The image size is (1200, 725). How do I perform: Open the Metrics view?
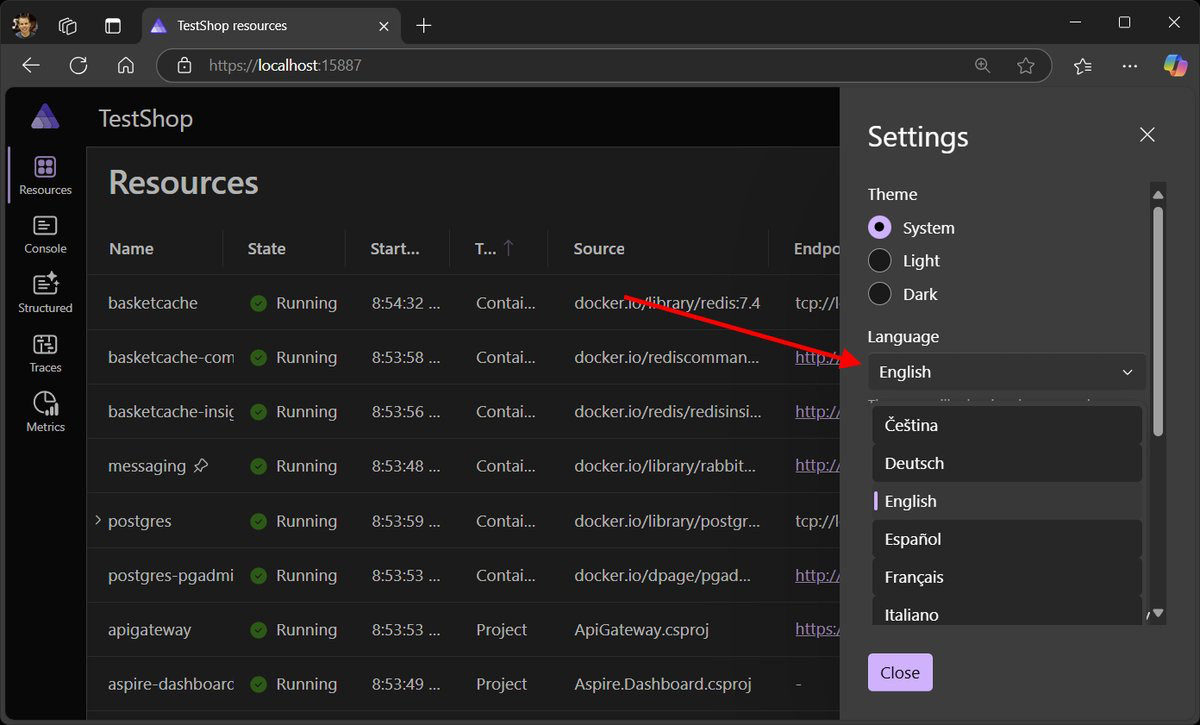(44, 410)
